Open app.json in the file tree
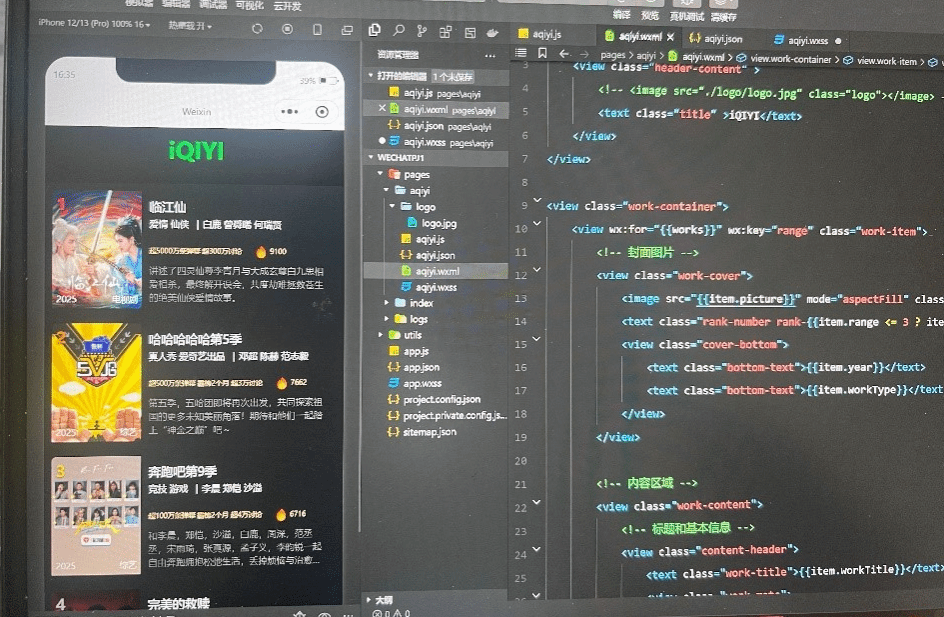This screenshot has height=617, width=944. click(x=421, y=367)
